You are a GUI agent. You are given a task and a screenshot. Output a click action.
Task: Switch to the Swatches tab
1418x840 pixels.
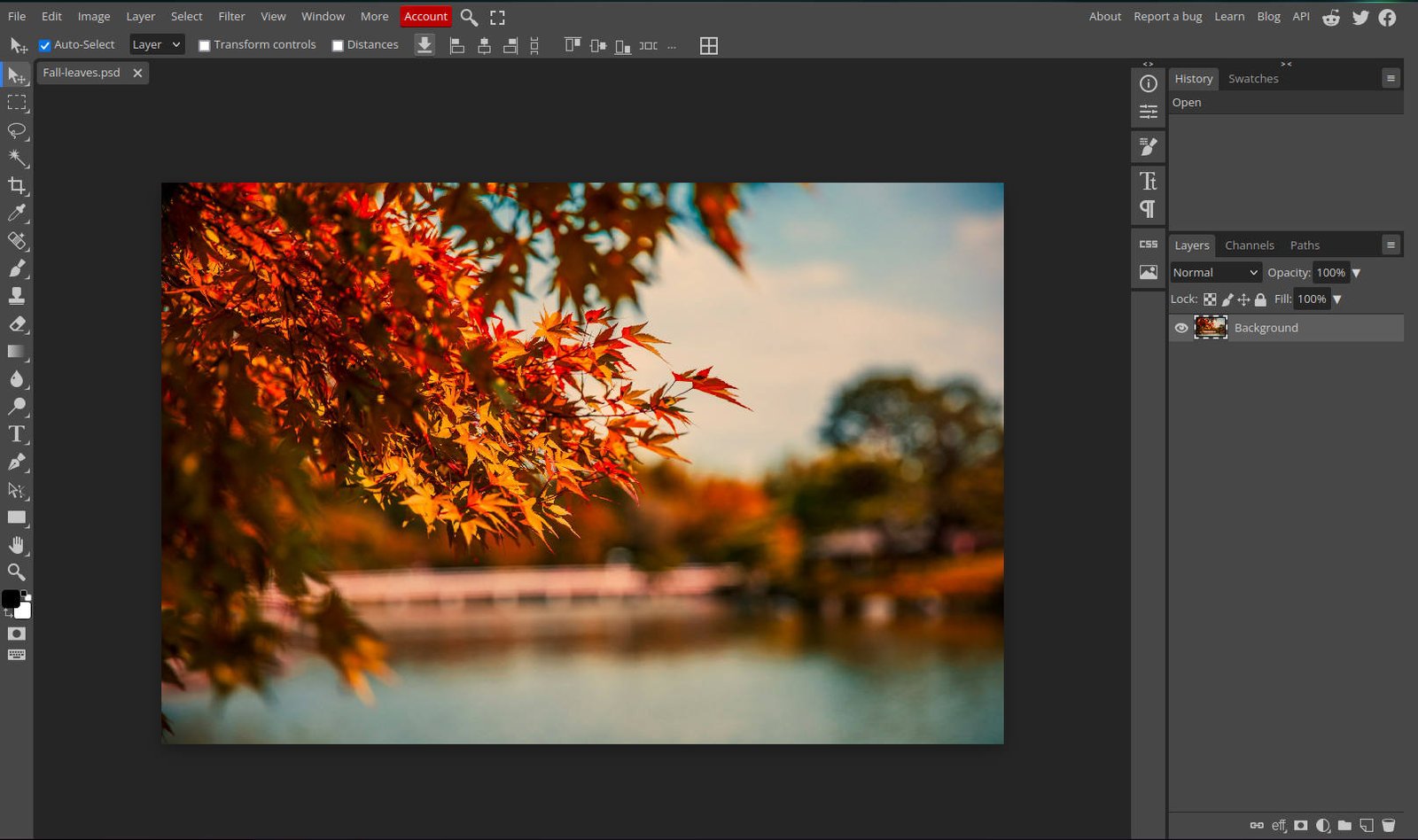pos(1253,79)
